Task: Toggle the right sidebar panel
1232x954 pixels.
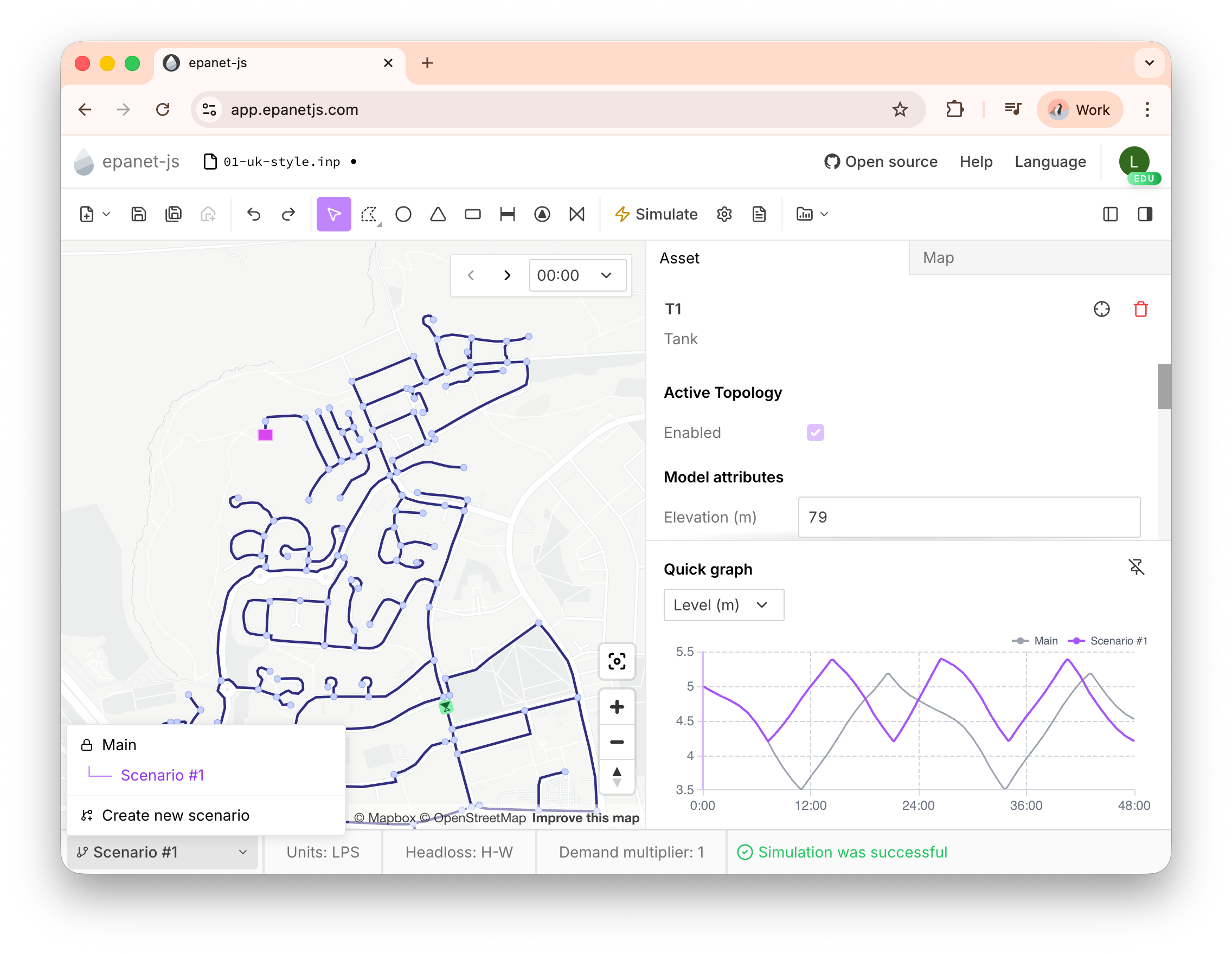Action: click(1145, 214)
